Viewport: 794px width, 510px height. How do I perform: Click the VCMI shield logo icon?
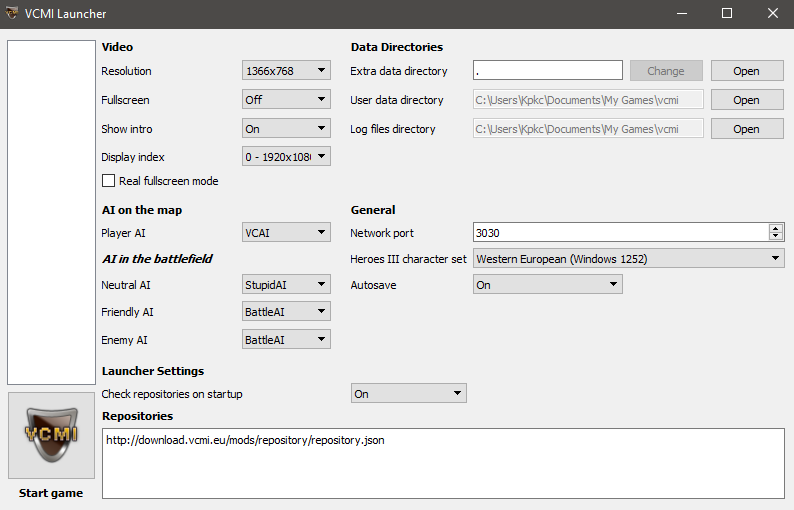coord(51,436)
